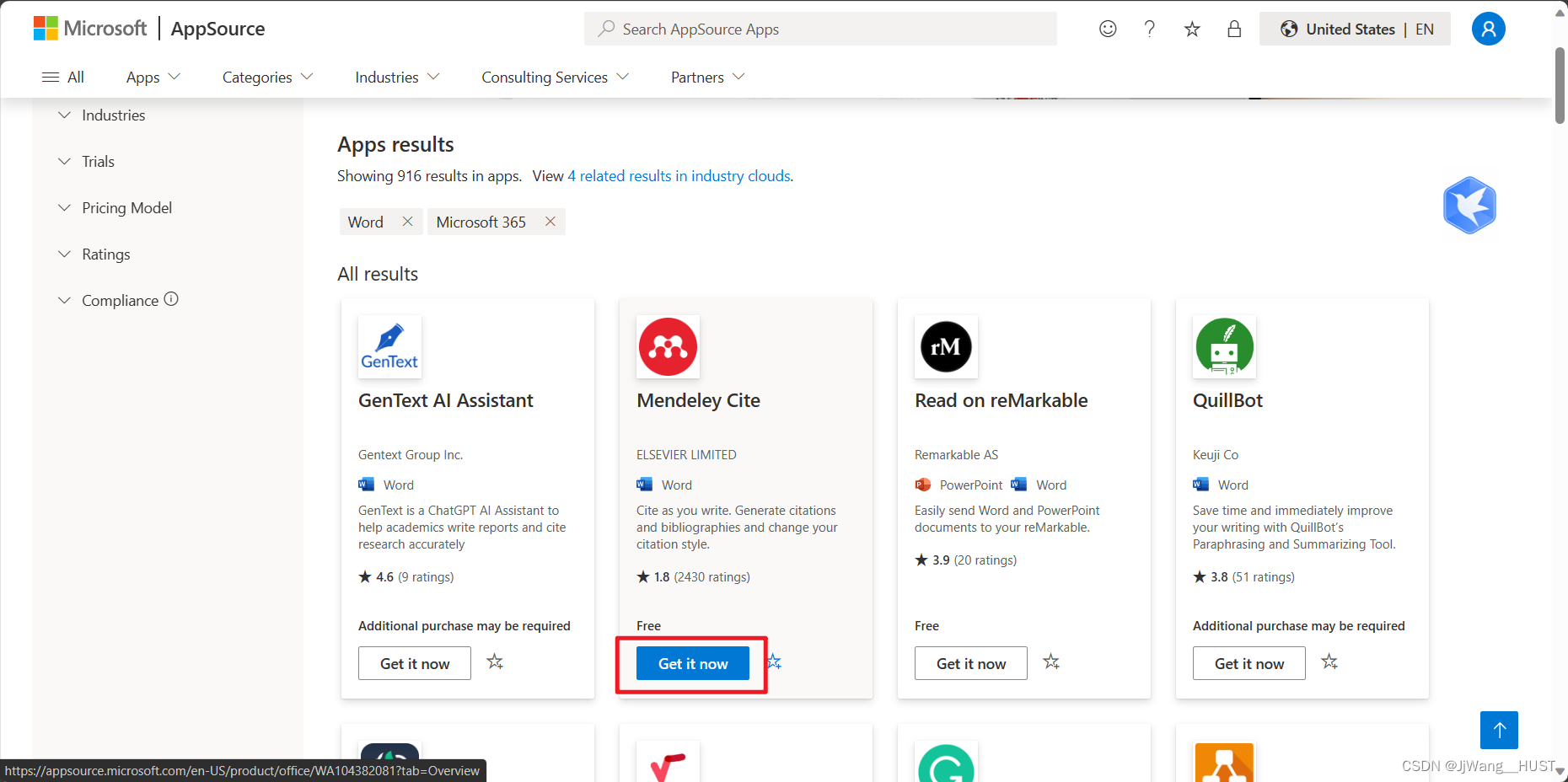Click Get it now for Read on reMarkable

pos(971,663)
